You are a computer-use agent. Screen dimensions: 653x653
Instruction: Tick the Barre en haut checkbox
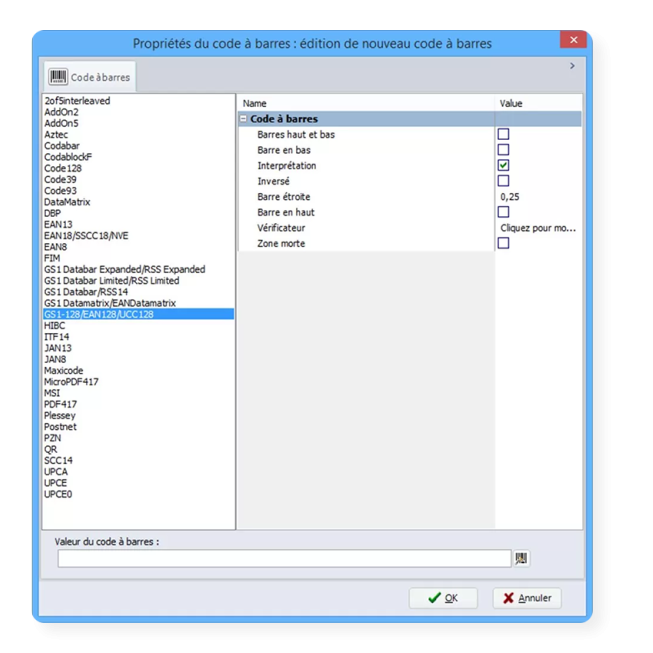click(x=504, y=212)
